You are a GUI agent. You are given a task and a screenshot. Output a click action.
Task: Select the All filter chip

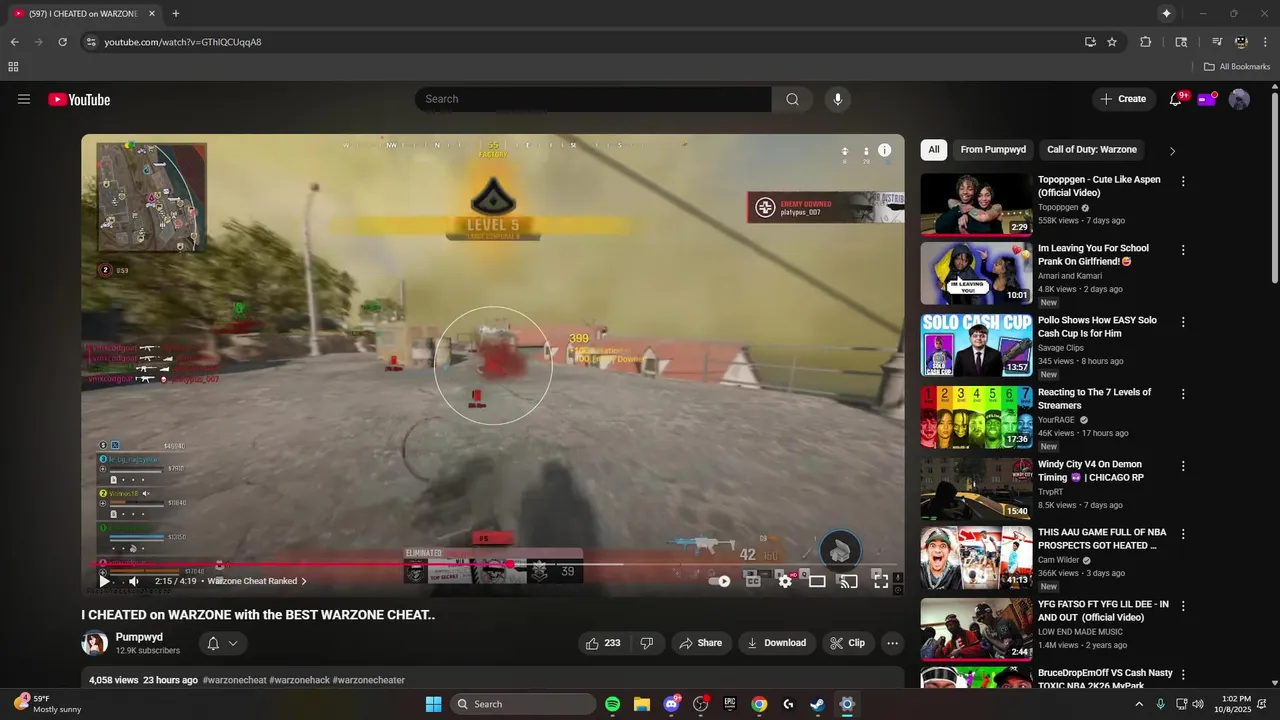(x=934, y=150)
